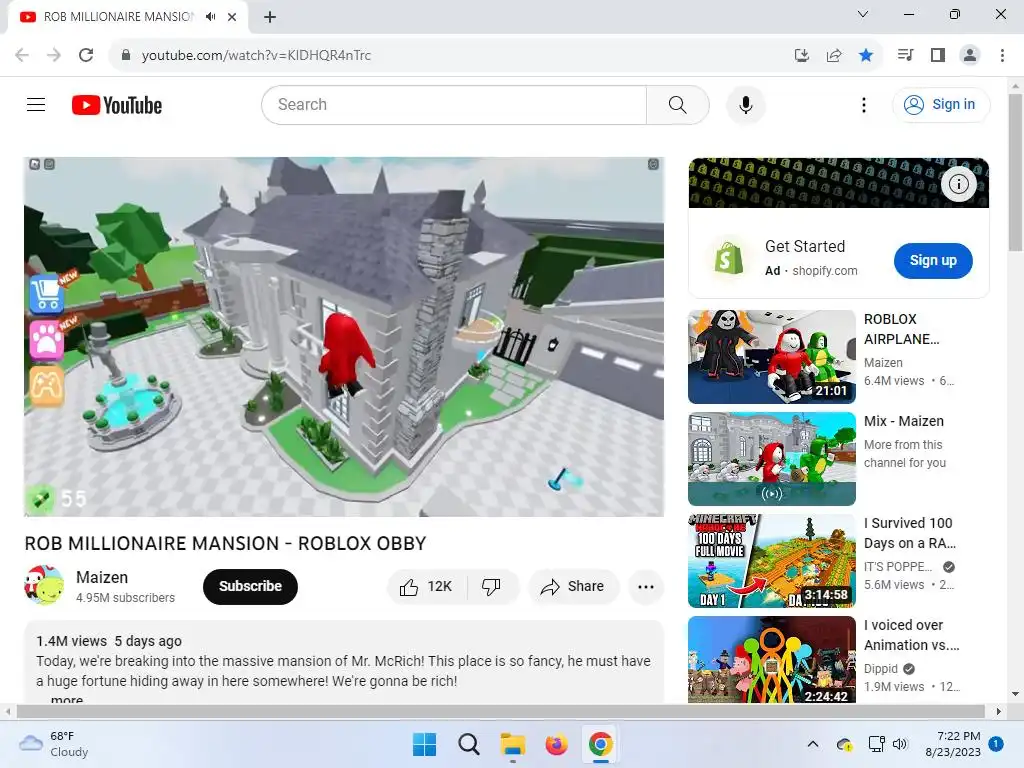Open the Windows Start menu
1024x768 pixels.
[424, 744]
